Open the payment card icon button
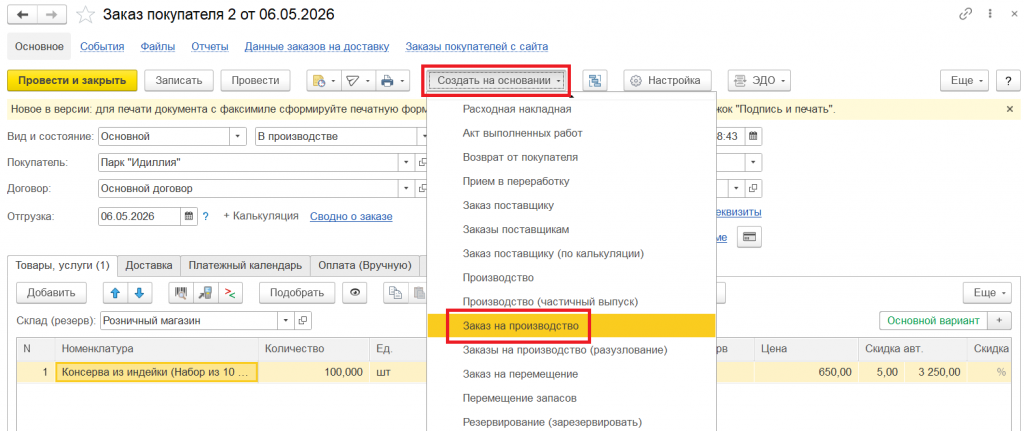Image resolution: width=1024 pixels, height=431 pixels. point(749,238)
